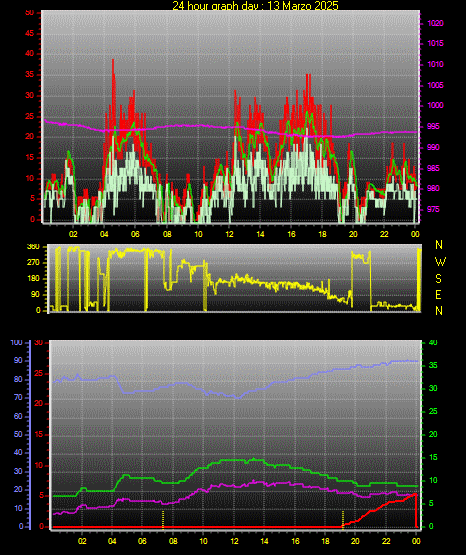Click the 995 pressure axis label
The width and height of the screenshot is (466, 555).
(x=433, y=126)
